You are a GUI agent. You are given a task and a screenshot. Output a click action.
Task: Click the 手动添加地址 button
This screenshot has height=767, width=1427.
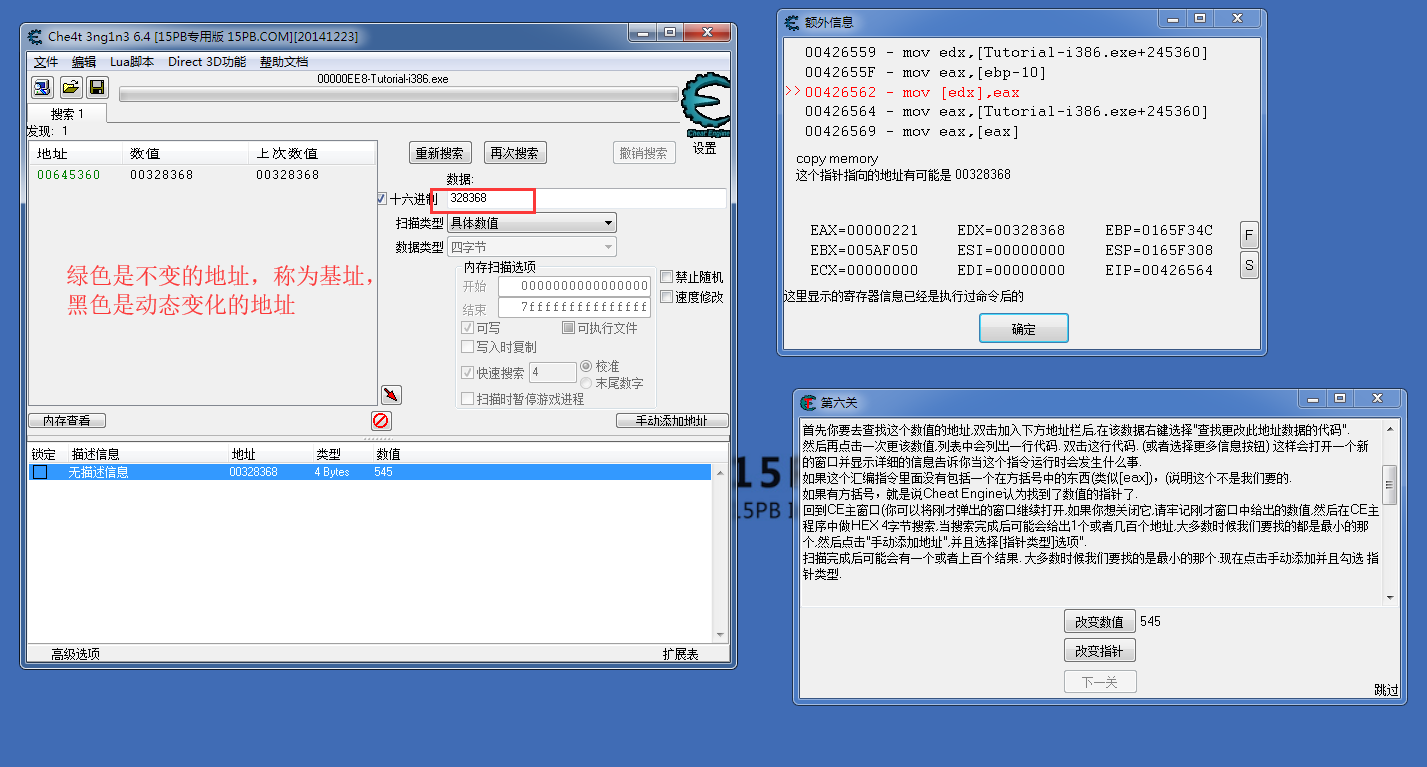click(x=672, y=421)
